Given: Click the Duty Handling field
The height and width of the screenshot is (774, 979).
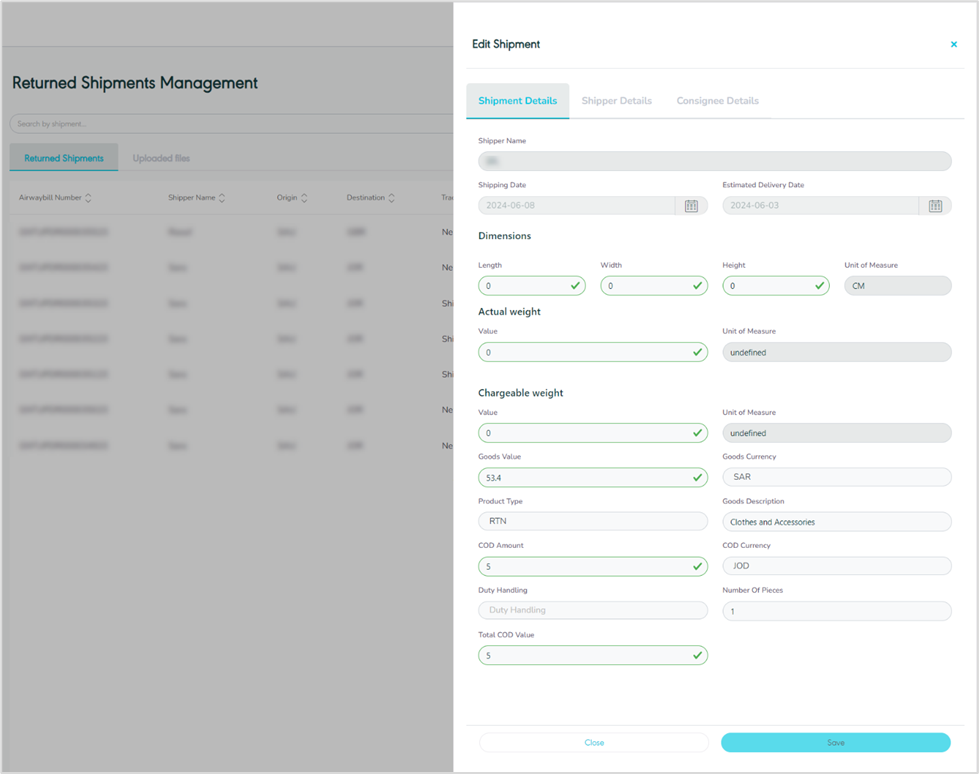Looking at the screenshot, I should 592,610.
